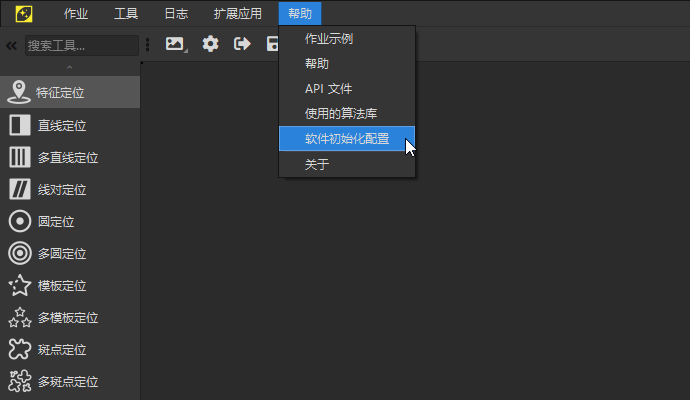Click the export arrow icon in toolbar

[x=242, y=44]
